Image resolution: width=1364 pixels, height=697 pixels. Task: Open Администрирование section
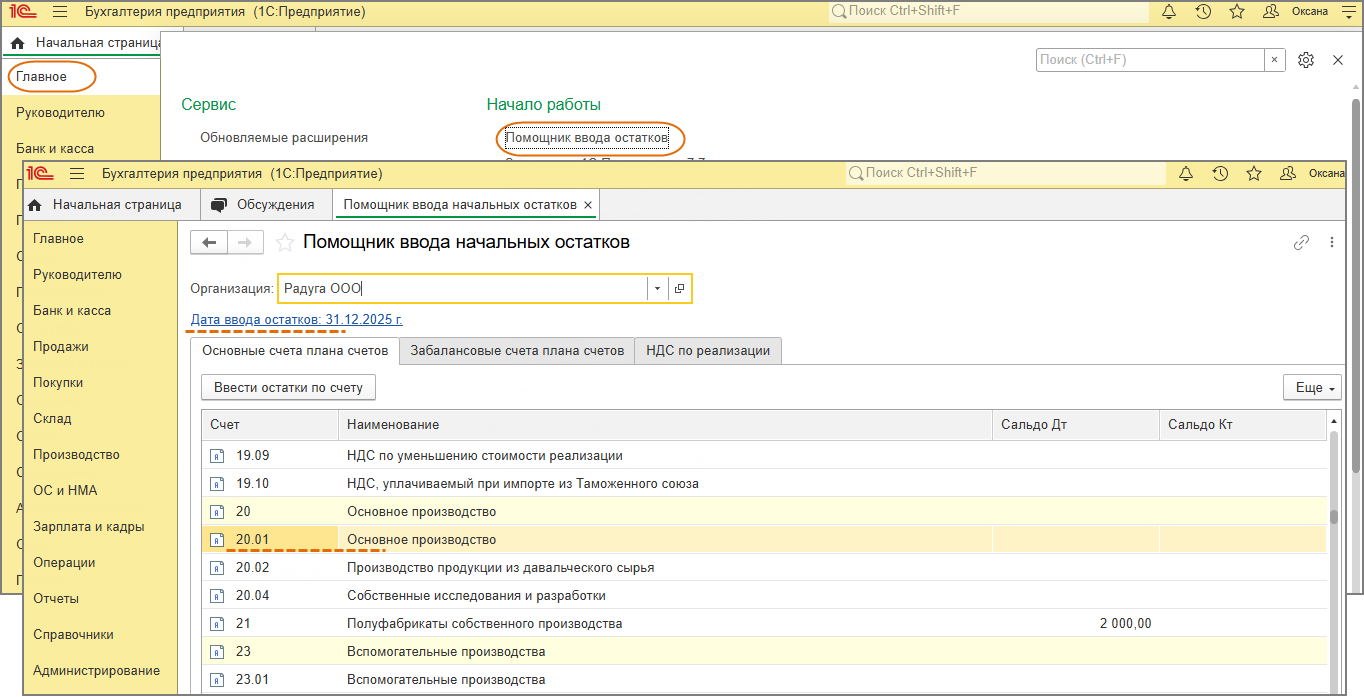pyautogui.click(x=96, y=671)
